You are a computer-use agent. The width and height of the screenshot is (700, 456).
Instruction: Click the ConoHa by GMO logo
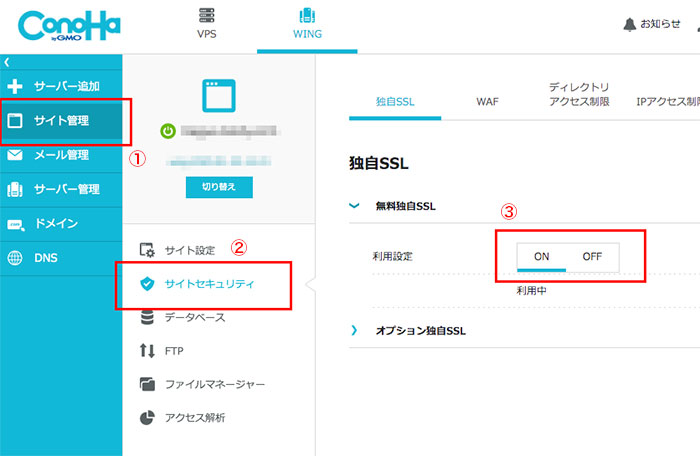(x=69, y=26)
